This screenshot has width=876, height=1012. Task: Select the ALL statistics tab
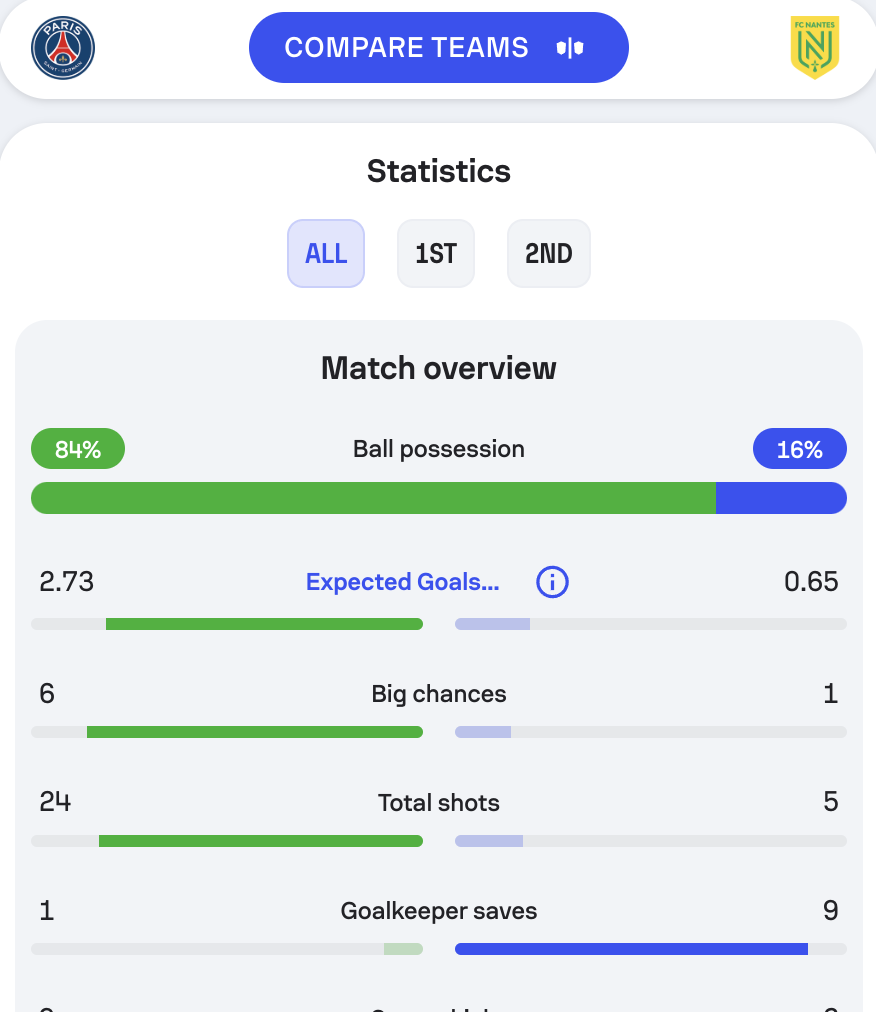point(326,254)
